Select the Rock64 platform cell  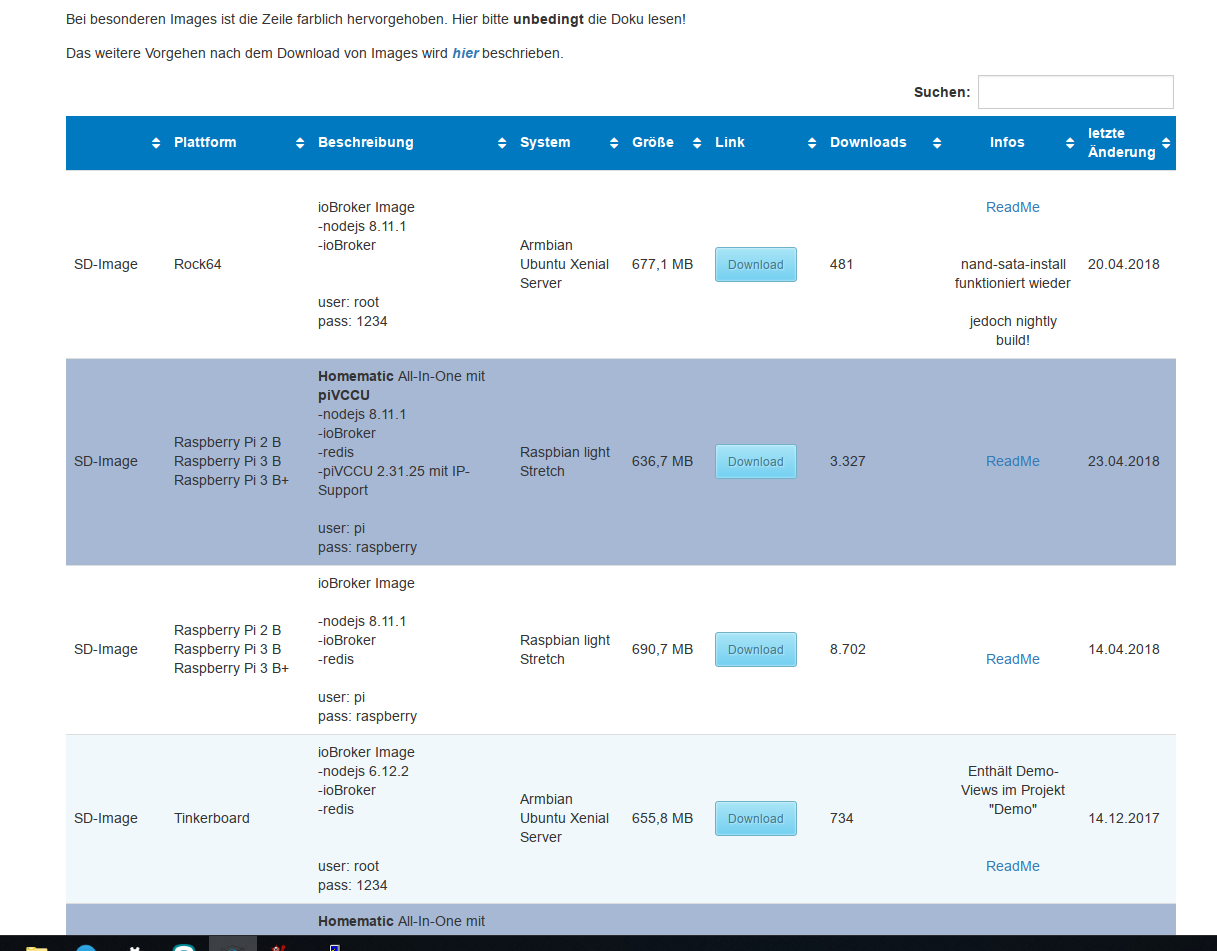coord(198,264)
